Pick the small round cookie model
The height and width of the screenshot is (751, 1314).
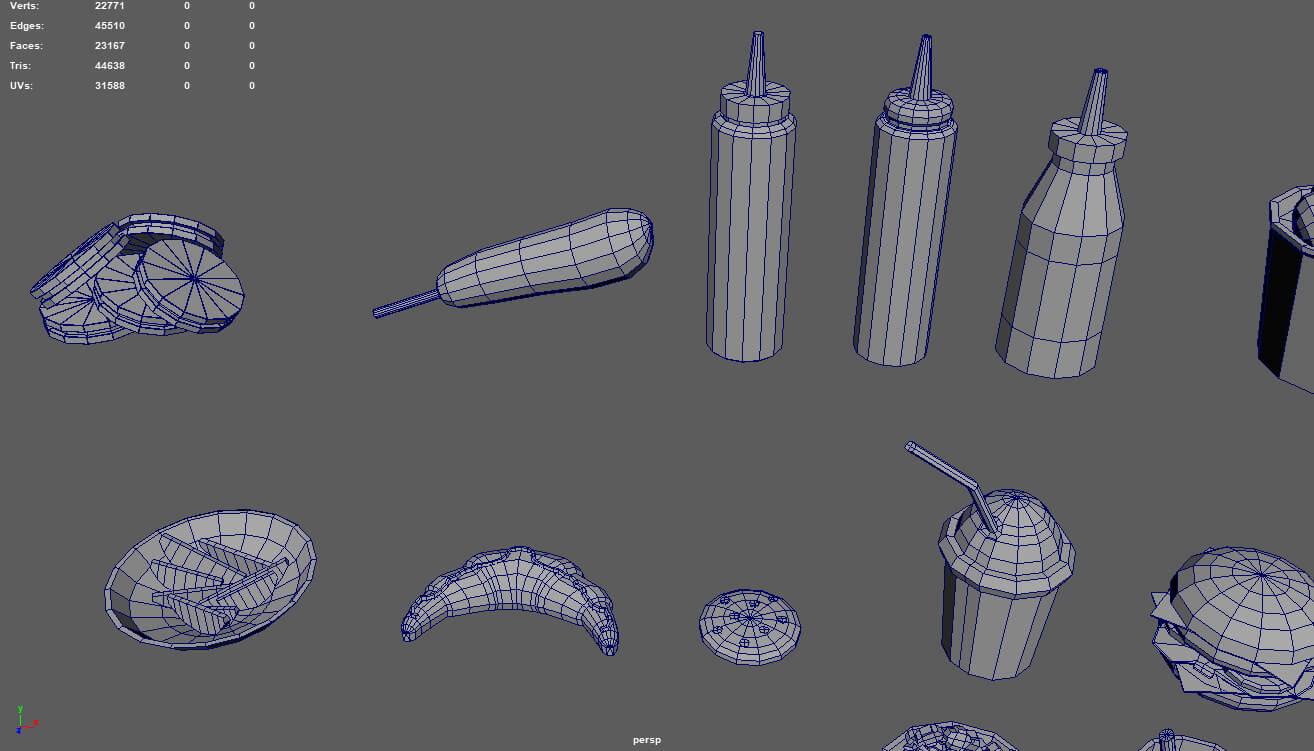750,626
